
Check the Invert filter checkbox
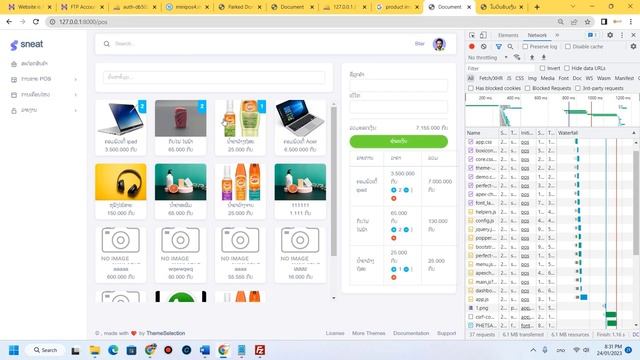click(x=542, y=68)
